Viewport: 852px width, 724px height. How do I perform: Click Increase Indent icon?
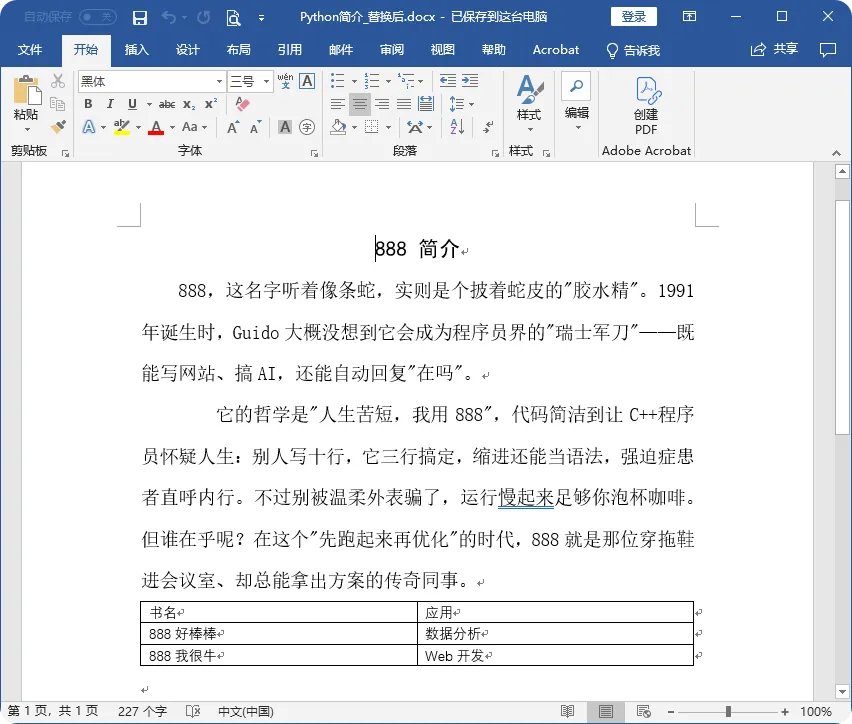tap(470, 81)
